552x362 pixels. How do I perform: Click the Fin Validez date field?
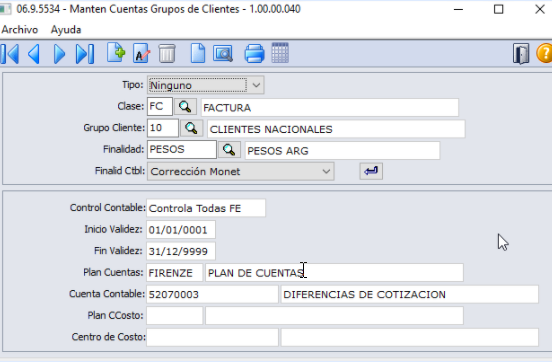click(181, 251)
